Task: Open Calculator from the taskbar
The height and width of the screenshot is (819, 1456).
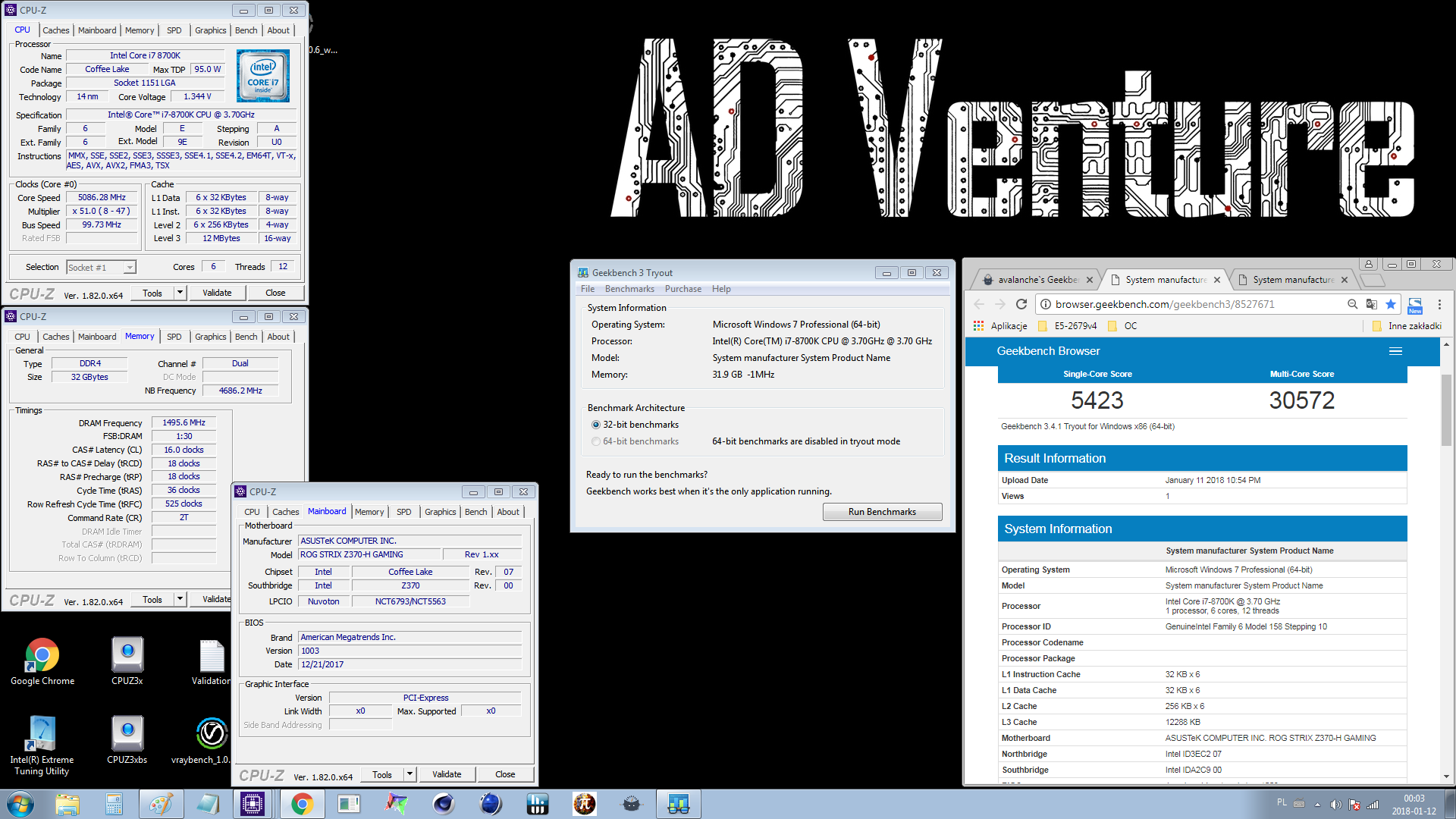Action: tap(114, 804)
